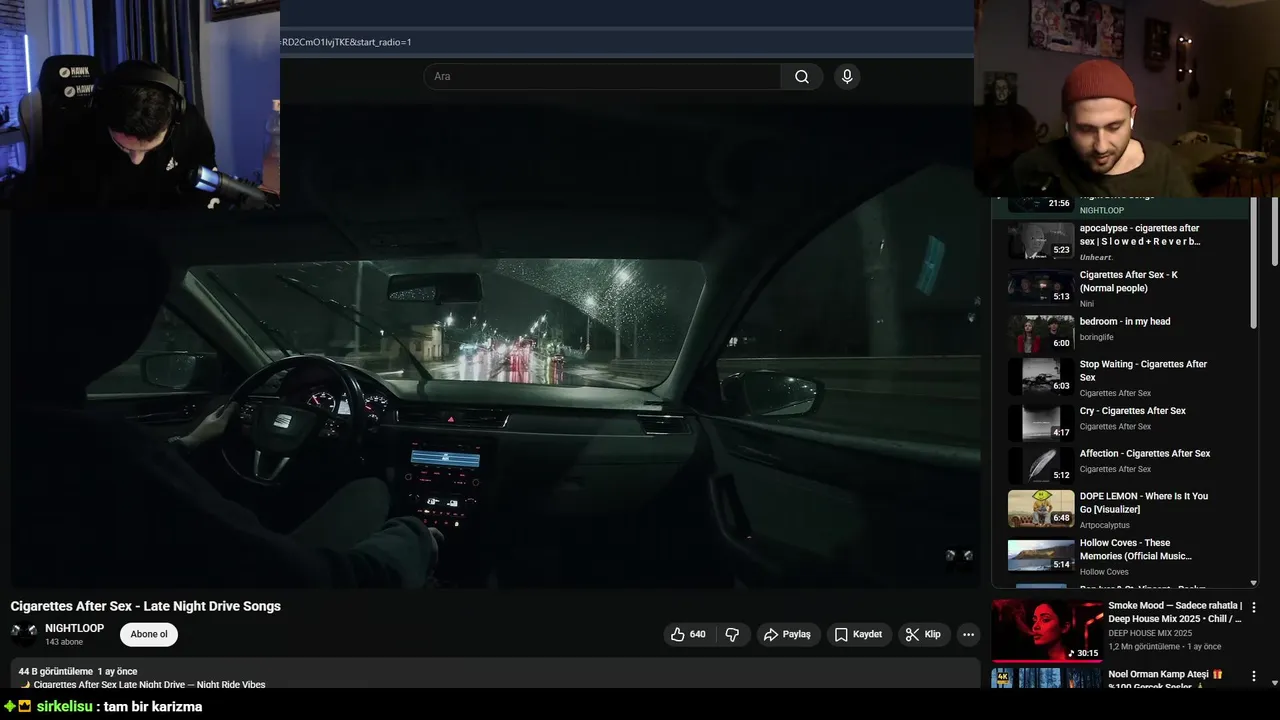Play Affection - Cigarettes After Sex

(1145, 454)
